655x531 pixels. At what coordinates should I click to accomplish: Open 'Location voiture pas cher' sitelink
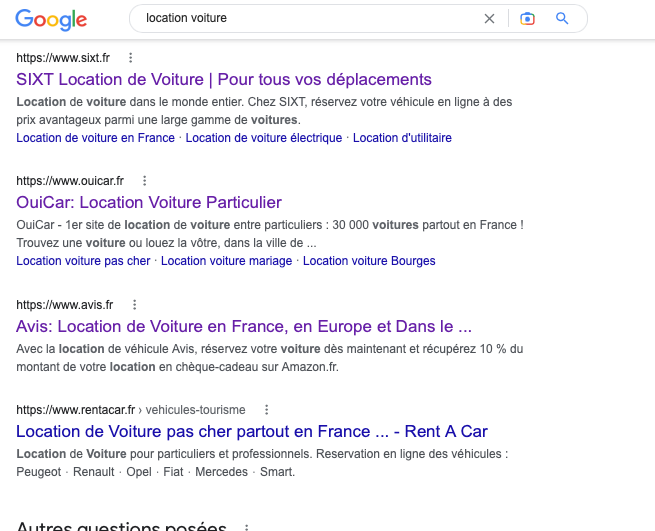point(83,261)
